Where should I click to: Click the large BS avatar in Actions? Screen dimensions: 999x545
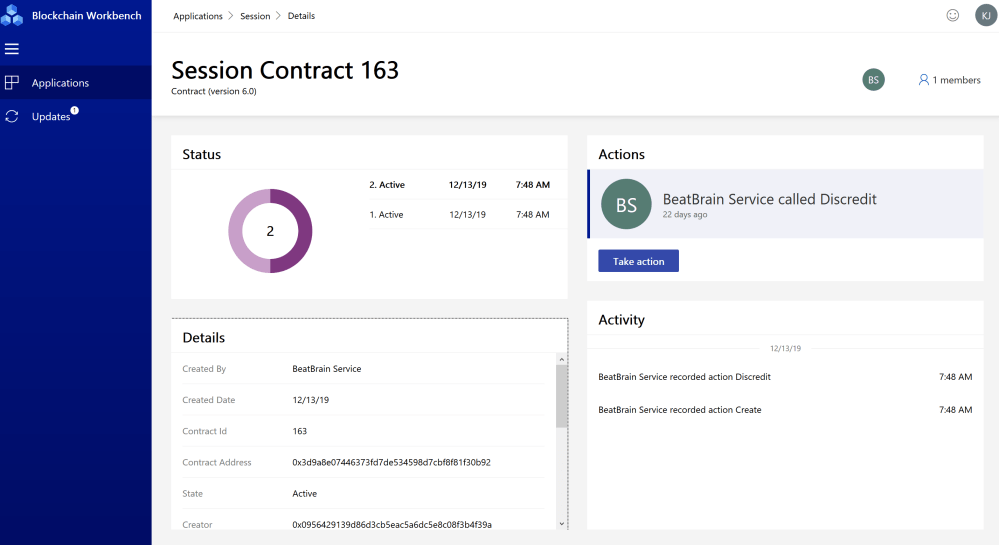coord(626,205)
